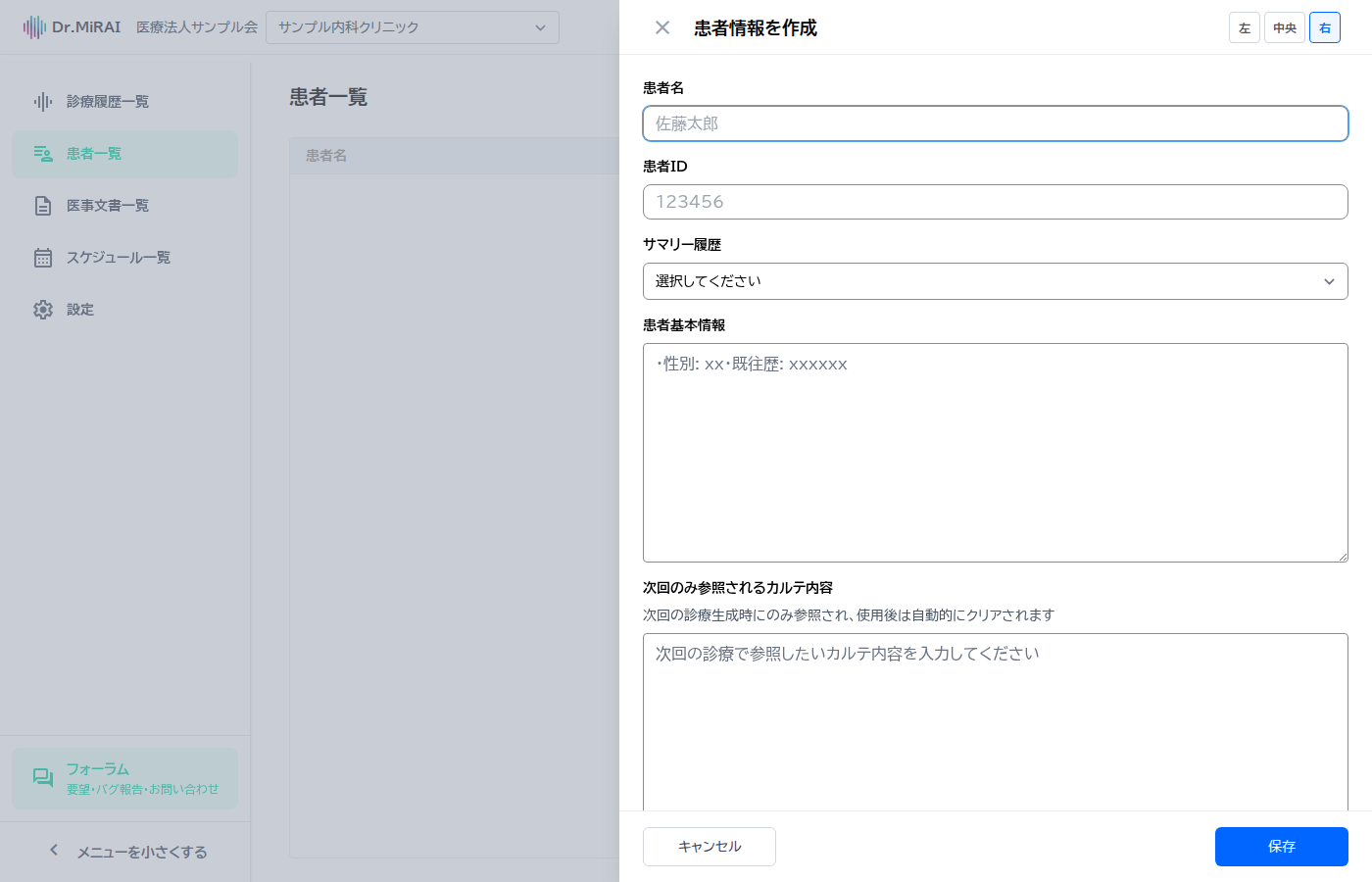
Task: Go to 患者一覧 menu item
Action: 125,154
